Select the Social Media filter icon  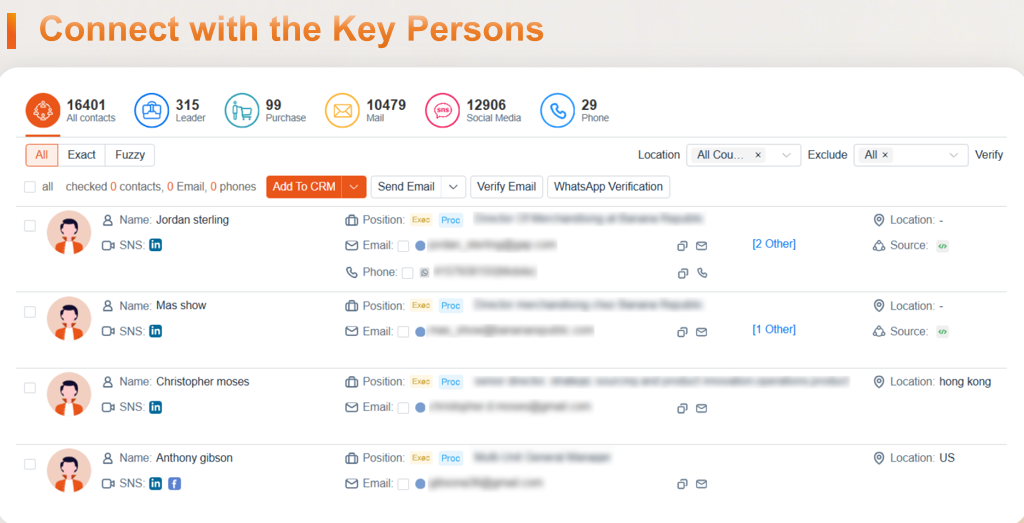442,111
